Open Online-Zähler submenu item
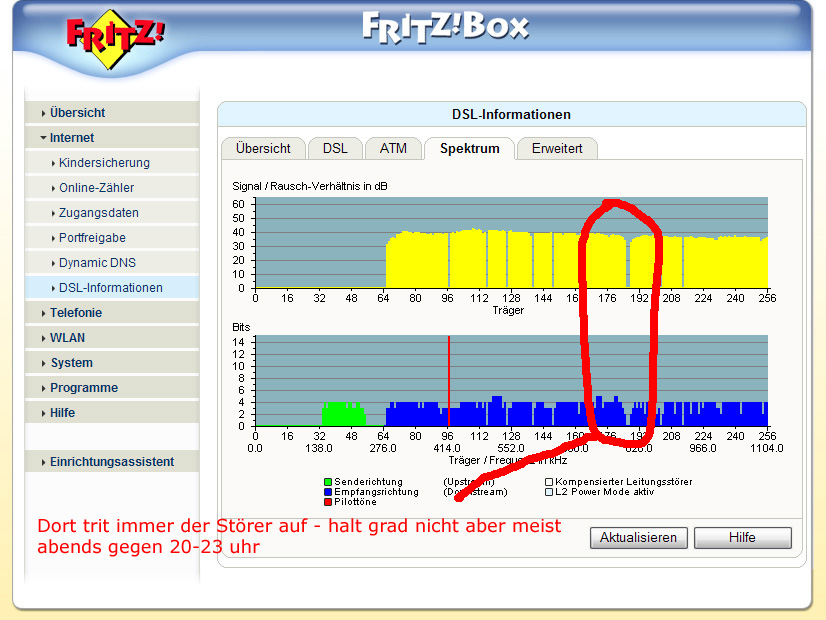Image resolution: width=826 pixels, height=620 pixels. [x=112, y=188]
